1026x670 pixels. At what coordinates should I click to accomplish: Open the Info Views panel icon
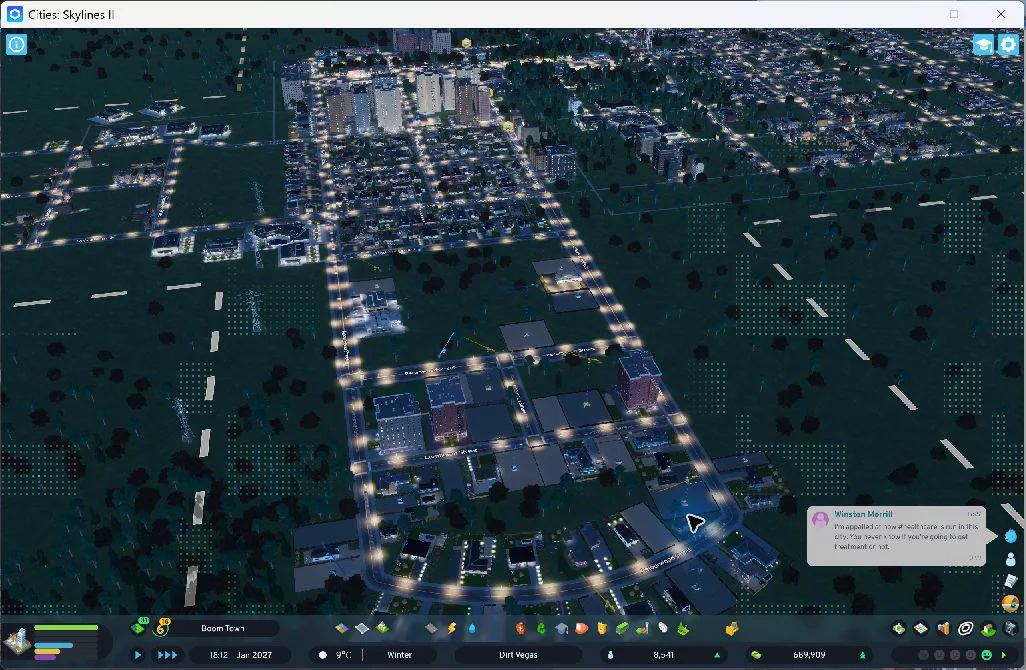pyautogui.click(x=16, y=44)
